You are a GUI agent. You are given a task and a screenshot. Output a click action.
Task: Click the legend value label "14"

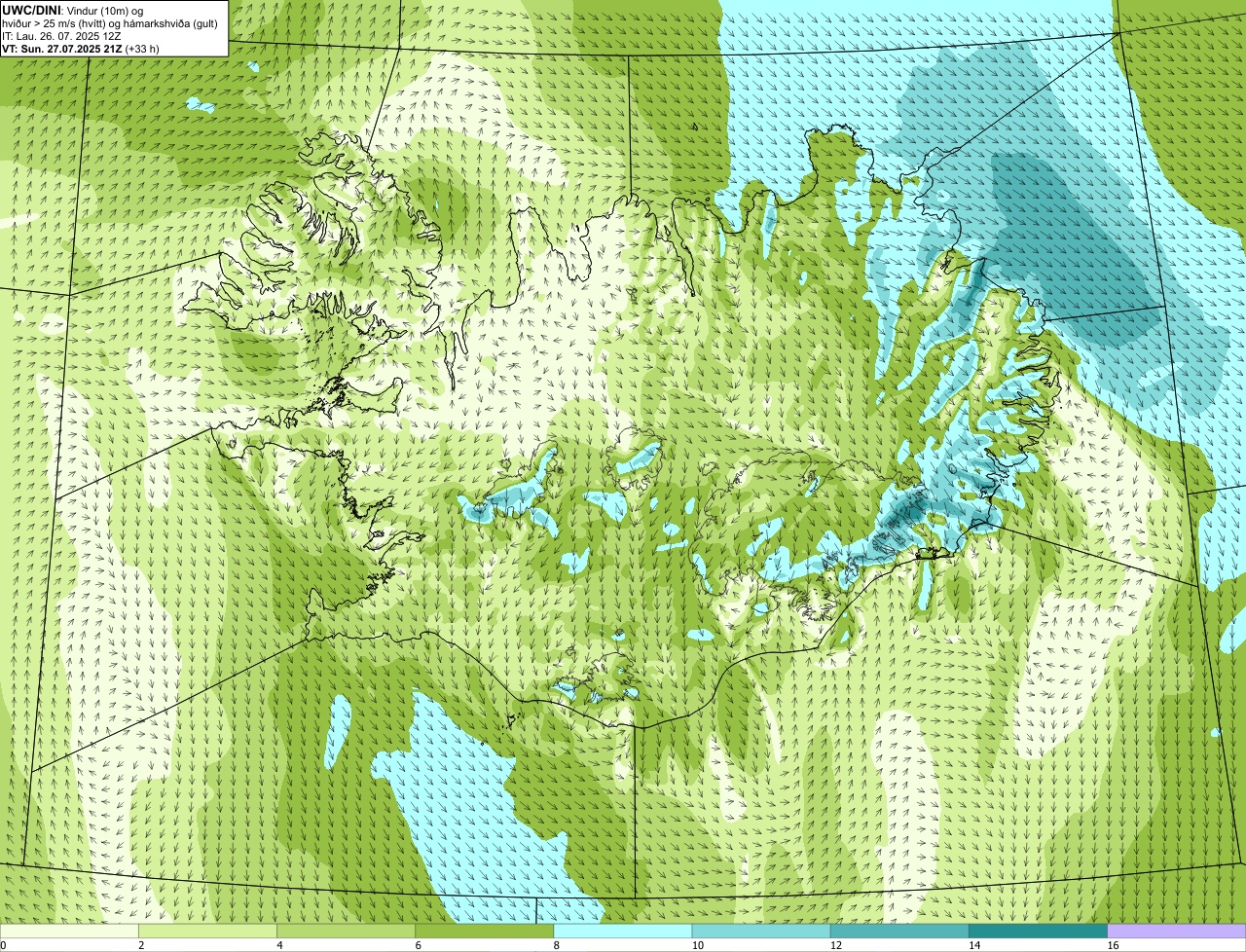pos(974,945)
